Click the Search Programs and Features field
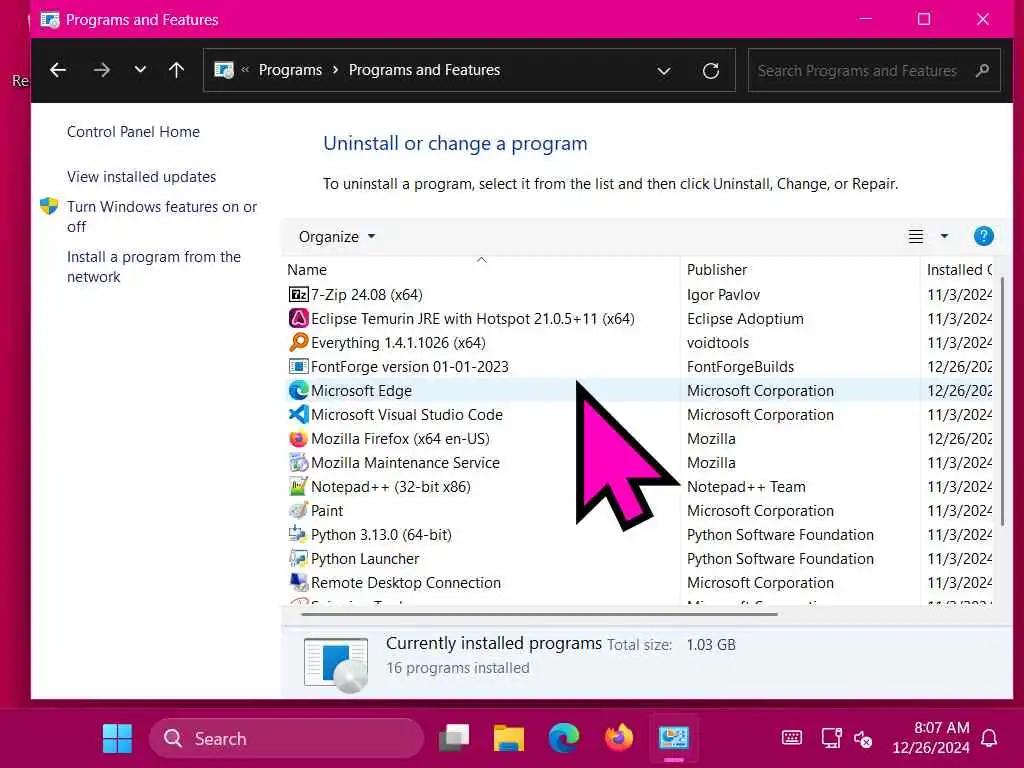1024x768 pixels. click(x=874, y=70)
